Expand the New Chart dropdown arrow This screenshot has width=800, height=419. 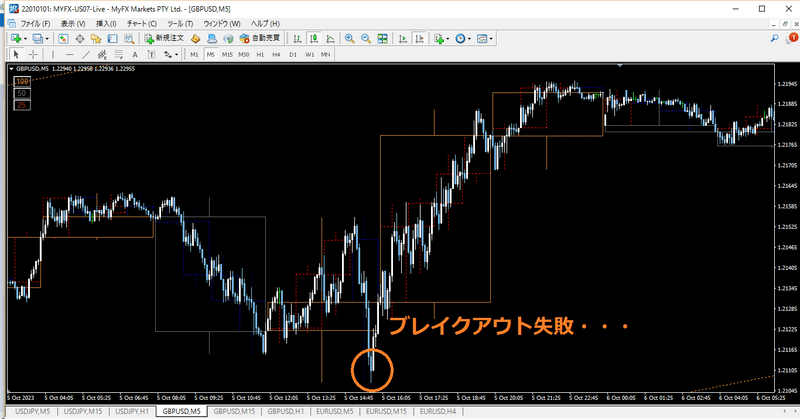(x=24, y=38)
